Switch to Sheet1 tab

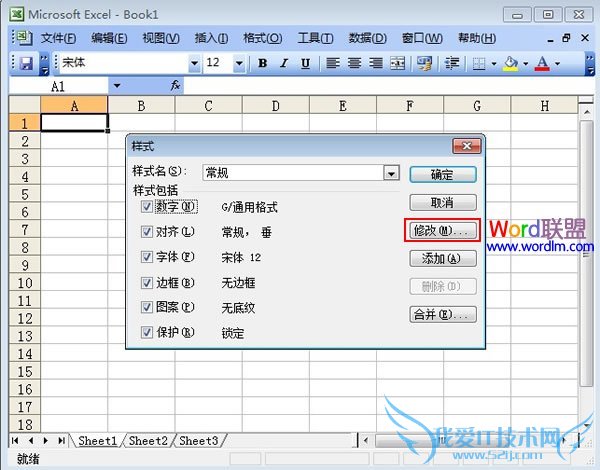tap(98, 441)
